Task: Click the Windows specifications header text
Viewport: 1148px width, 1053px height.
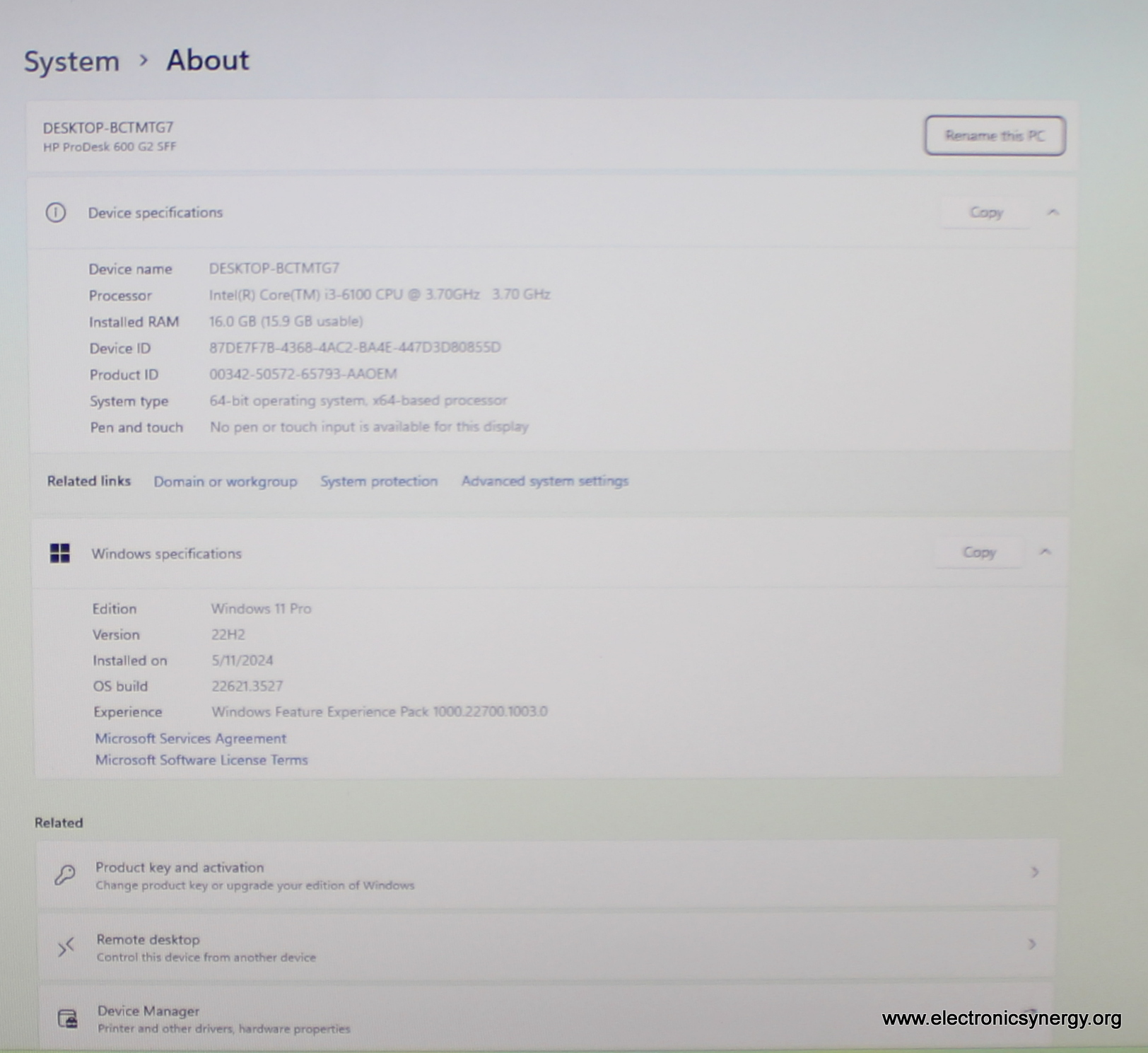Action: tap(167, 554)
